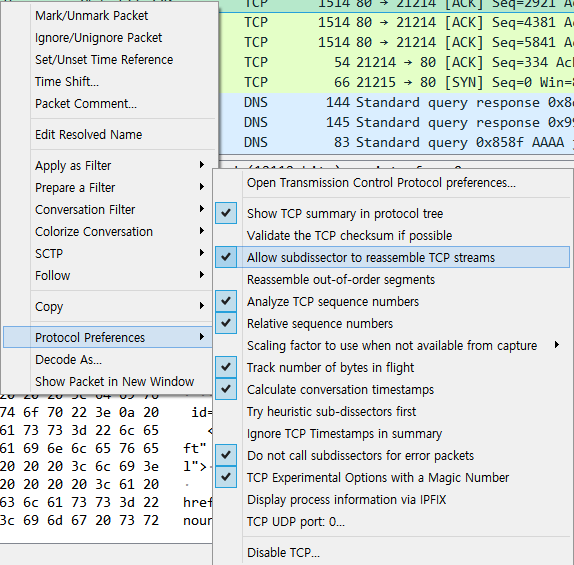Expand Copy submenu
This screenshot has width=574, height=565.
tap(108, 306)
